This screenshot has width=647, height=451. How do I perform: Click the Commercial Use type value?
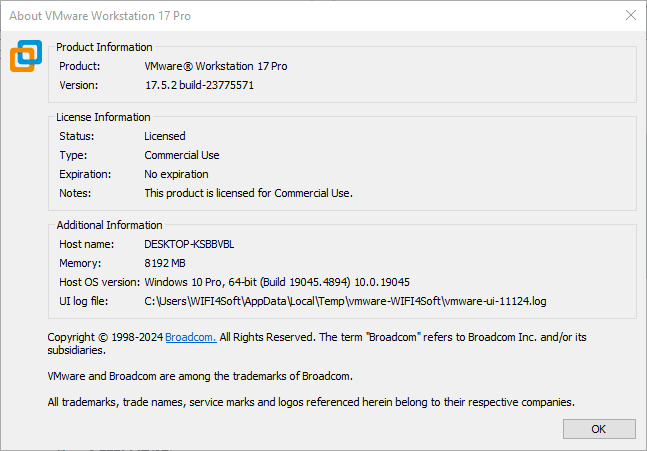coord(182,155)
